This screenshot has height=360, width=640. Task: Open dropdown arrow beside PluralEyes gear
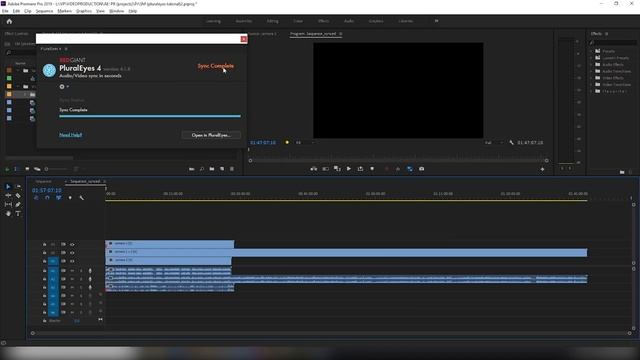pyautogui.click(x=67, y=87)
